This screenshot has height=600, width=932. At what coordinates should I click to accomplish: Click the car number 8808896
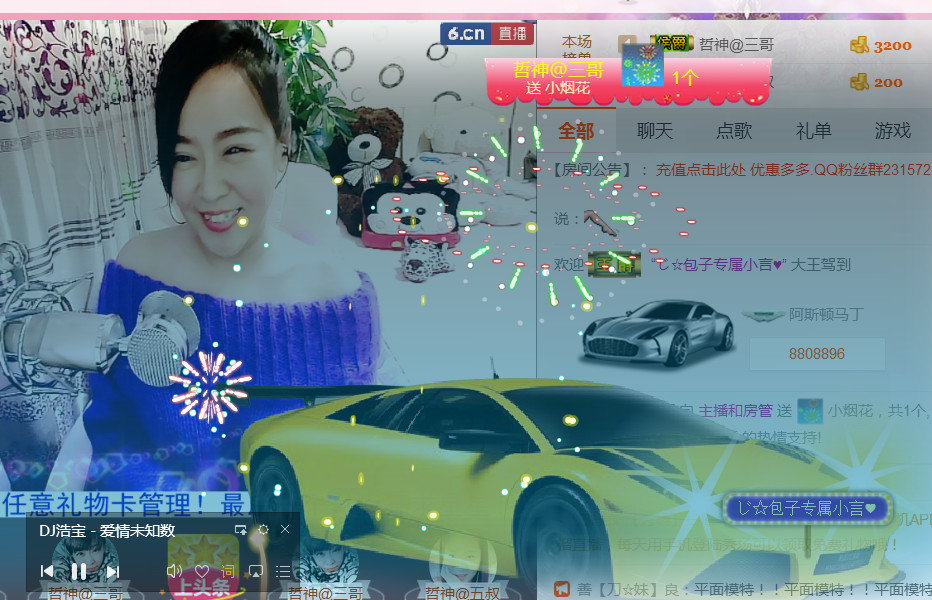[x=817, y=354]
